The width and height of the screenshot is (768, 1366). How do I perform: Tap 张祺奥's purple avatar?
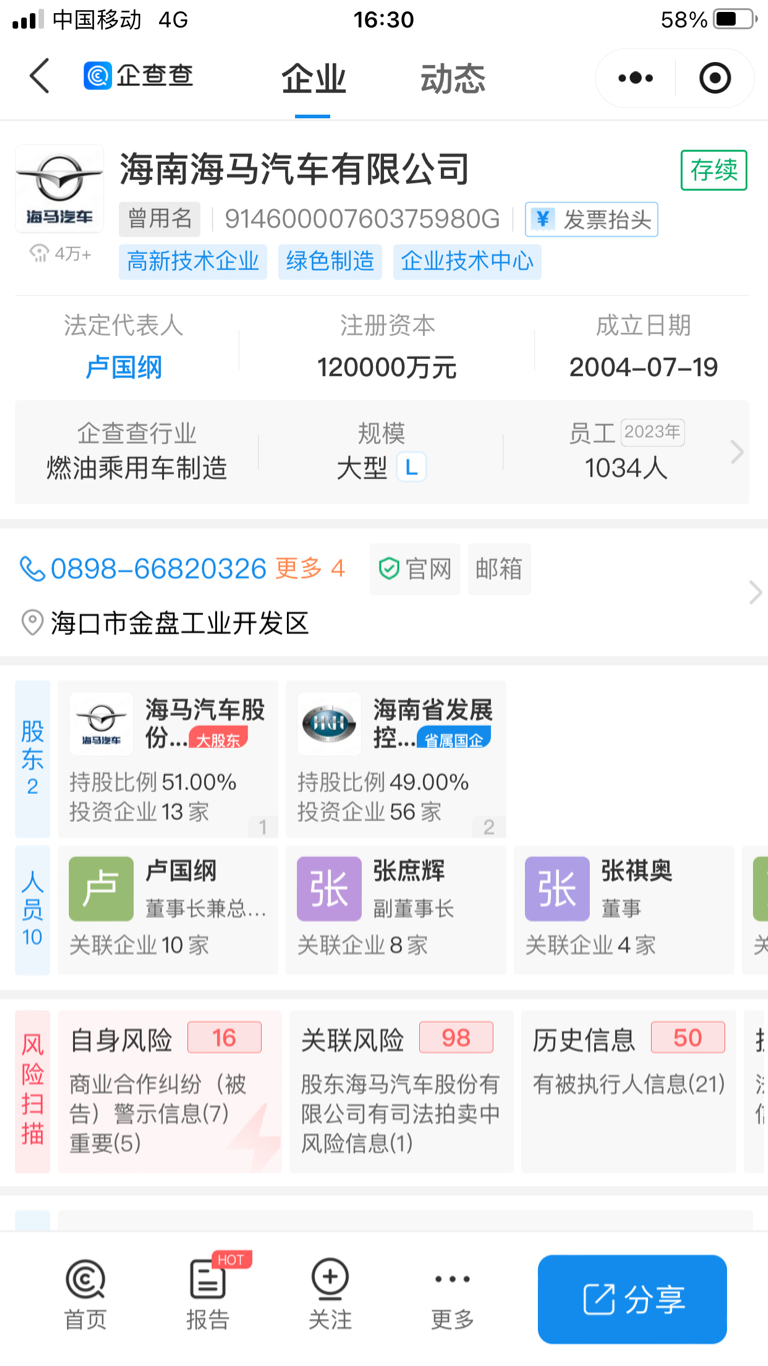coord(557,889)
